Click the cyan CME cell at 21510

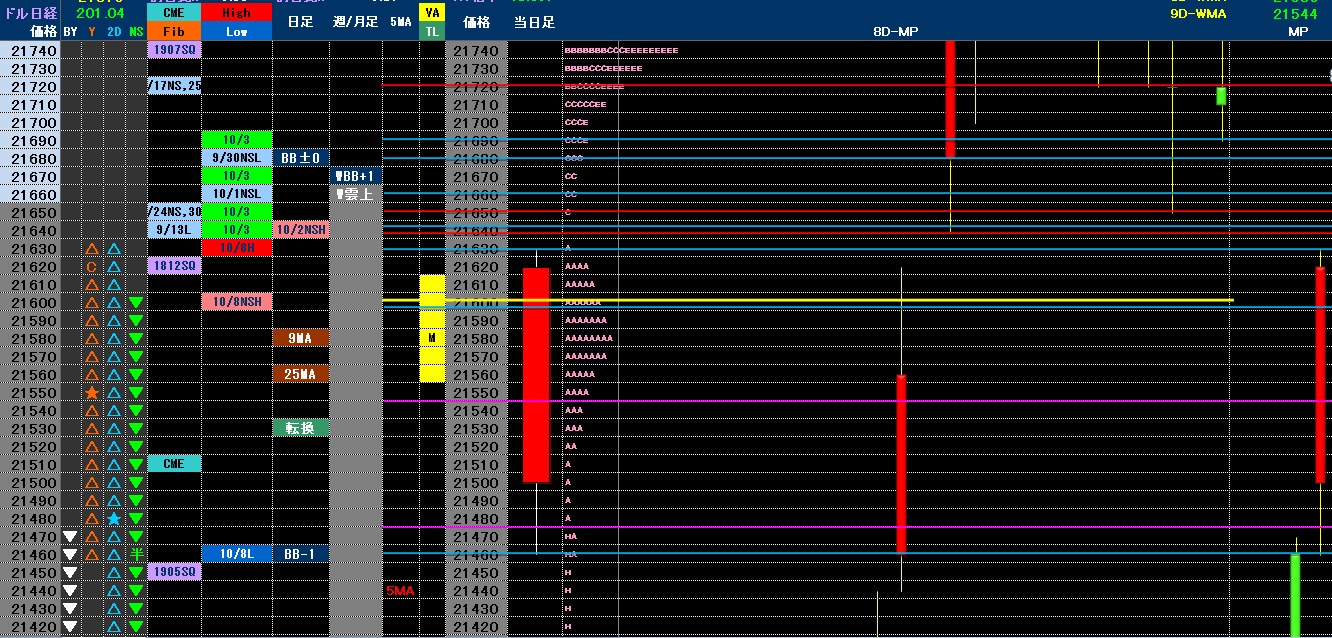coord(174,464)
